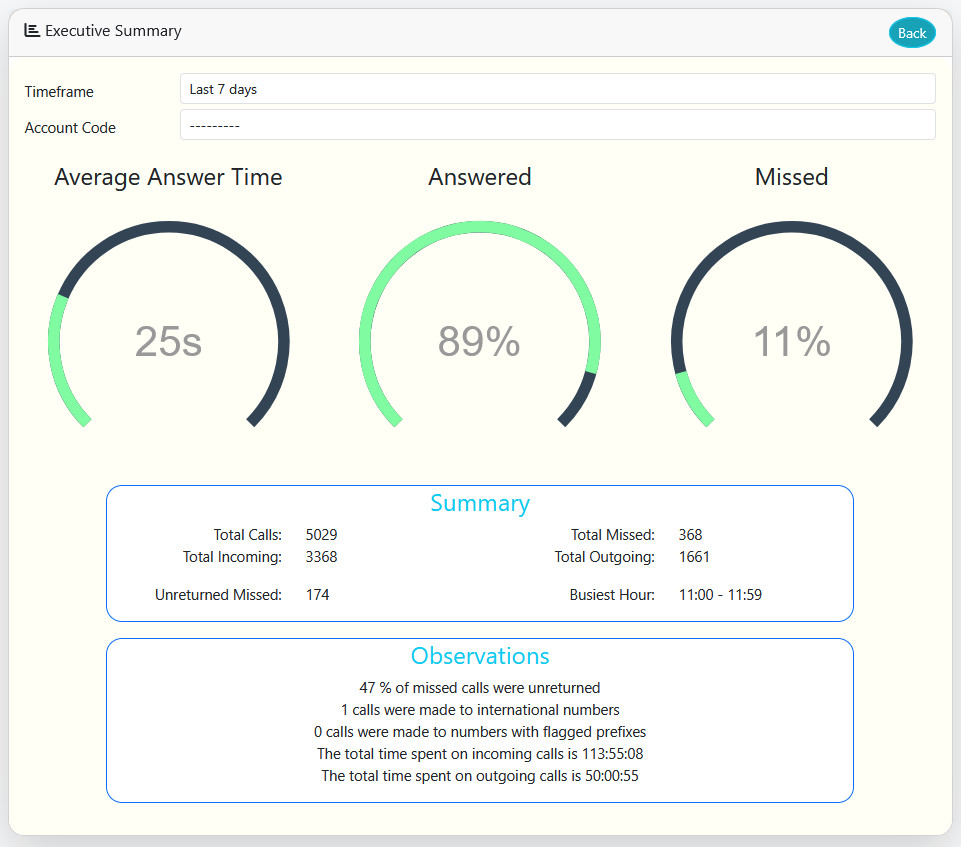The height and width of the screenshot is (847, 961).
Task: Click the Observations section heading
Action: point(480,656)
